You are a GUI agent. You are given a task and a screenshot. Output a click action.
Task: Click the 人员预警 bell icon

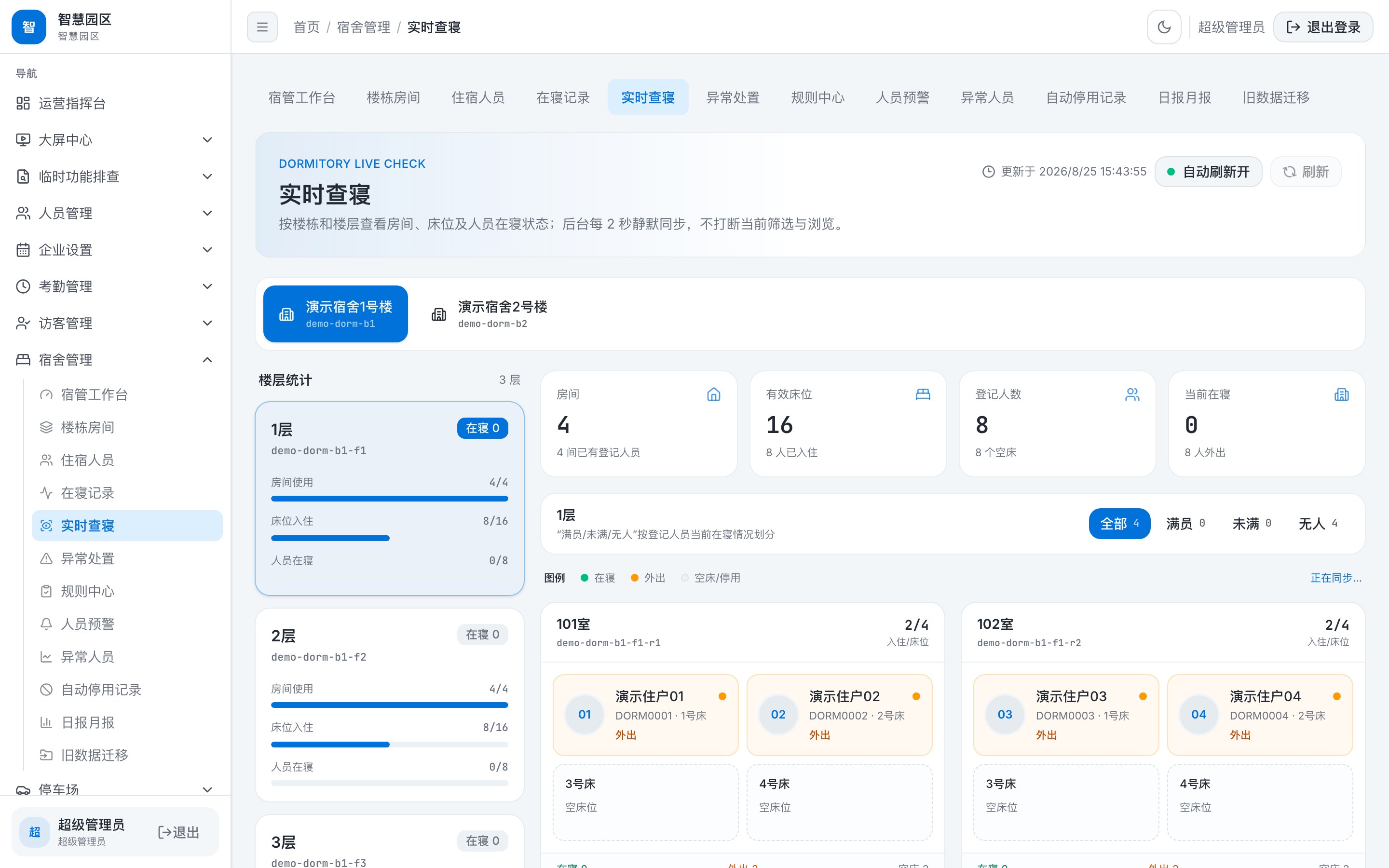tap(46, 624)
